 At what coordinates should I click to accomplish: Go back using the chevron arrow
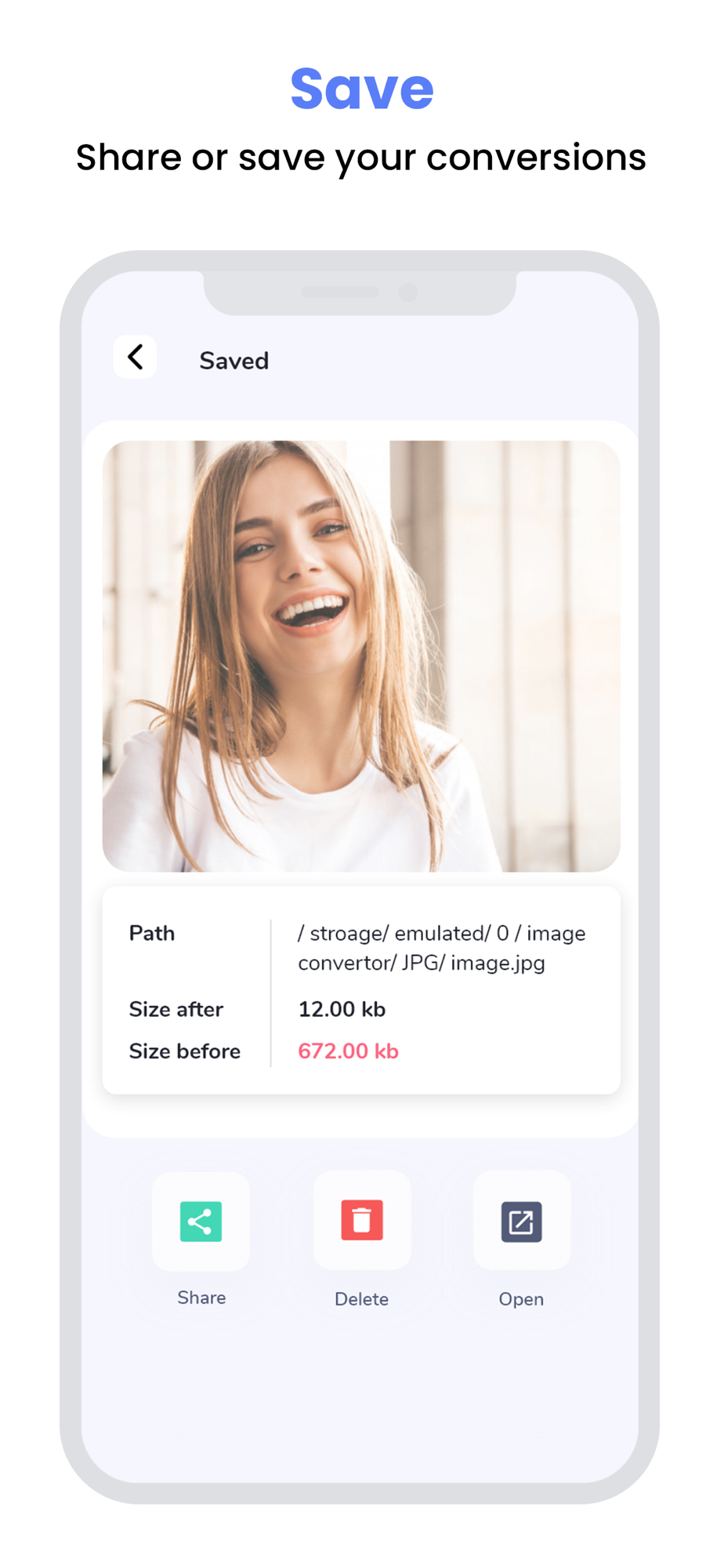click(135, 358)
